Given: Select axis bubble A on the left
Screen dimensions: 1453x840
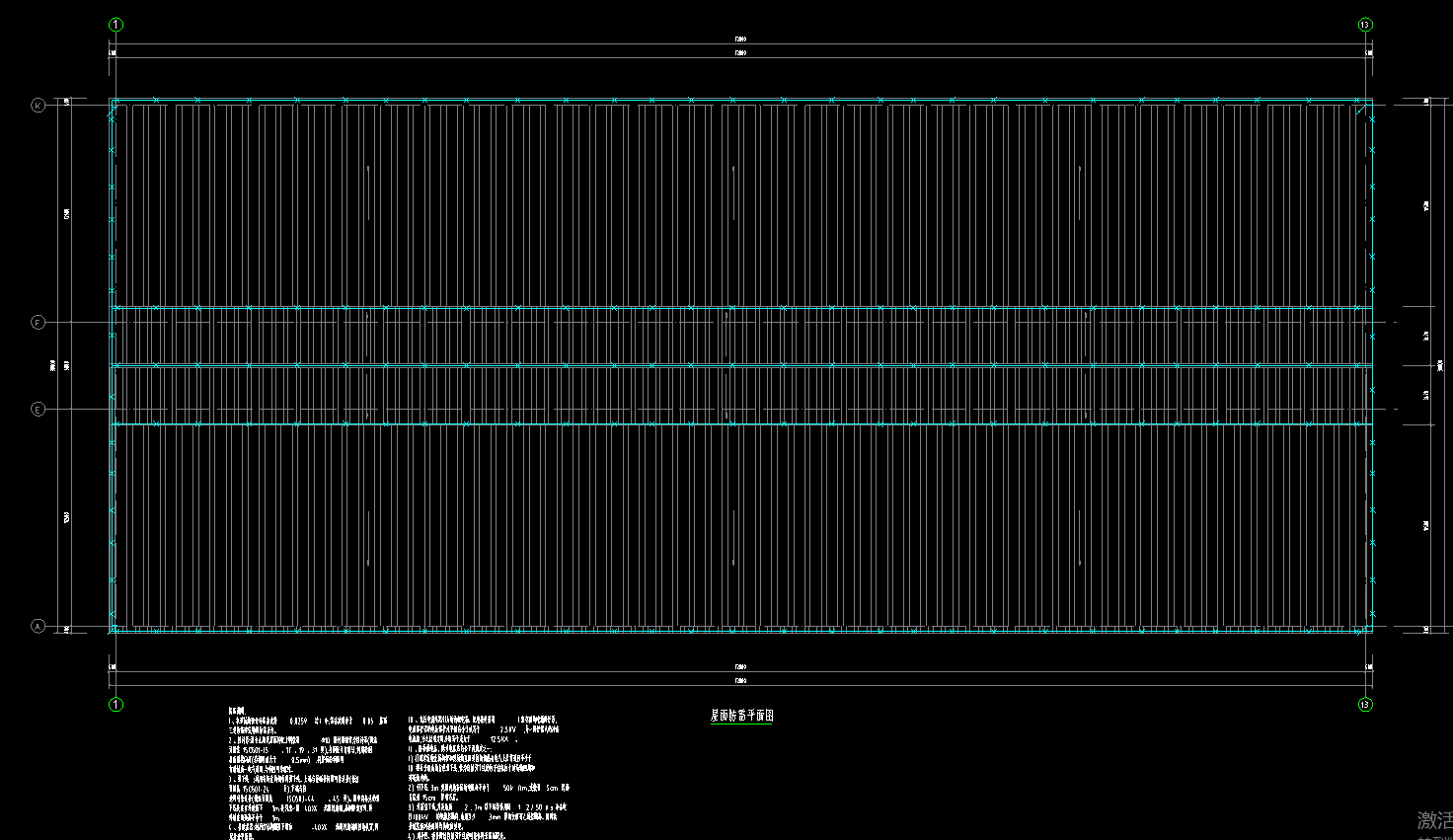Looking at the screenshot, I should pos(38,626).
